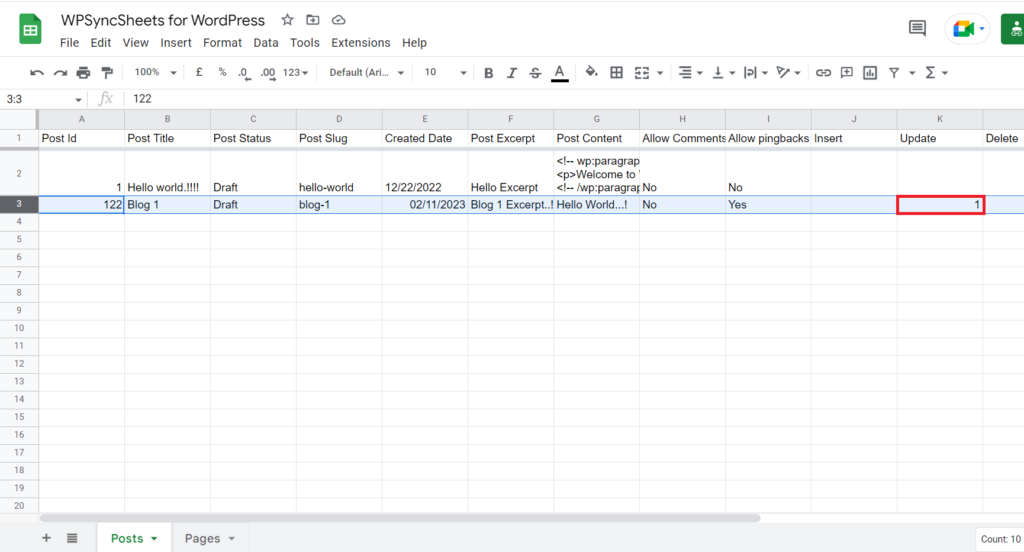Select the Paint format tool
The width and height of the screenshot is (1024, 552).
(107, 73)
